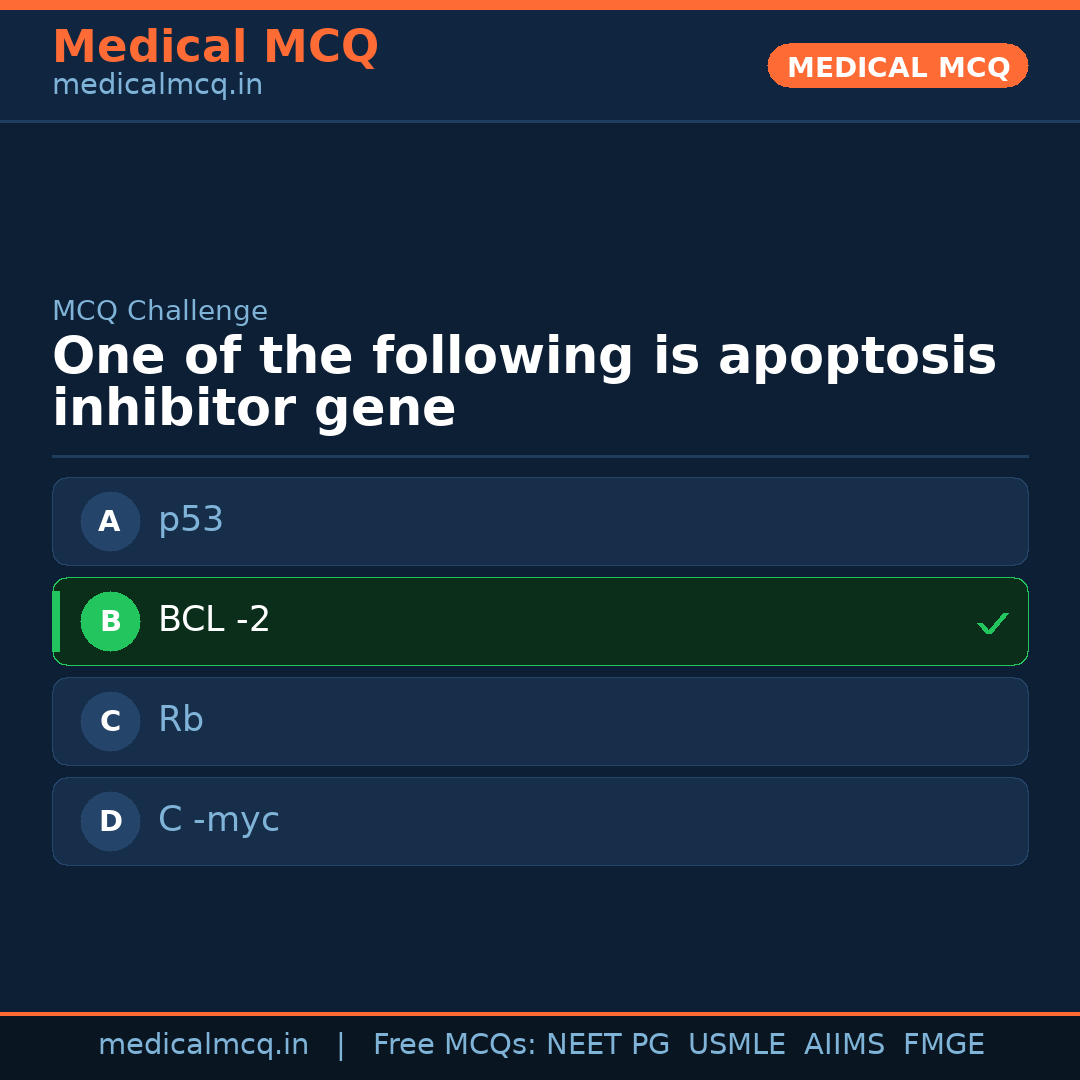Click the circular A badge icon
Image resolution: width=1080 pixels, height=1080 pixels.
[110, 521]
